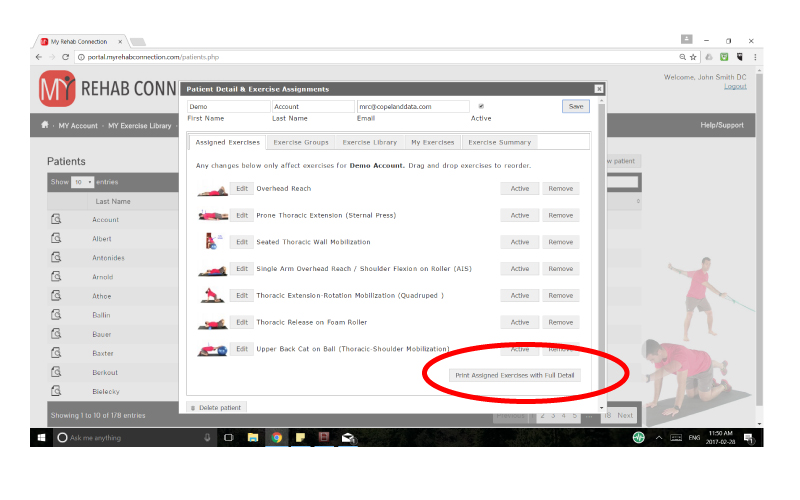The image size is (800, 500).
Task: Click the First Name field containing Demo
Action: click(x=229, y=106)
